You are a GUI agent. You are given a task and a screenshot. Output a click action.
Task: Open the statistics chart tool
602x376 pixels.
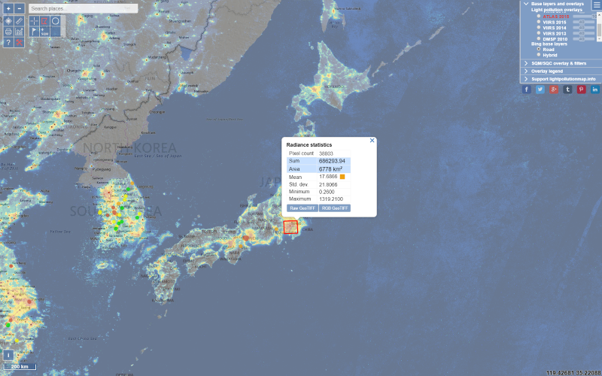click(x=19, y=32)
